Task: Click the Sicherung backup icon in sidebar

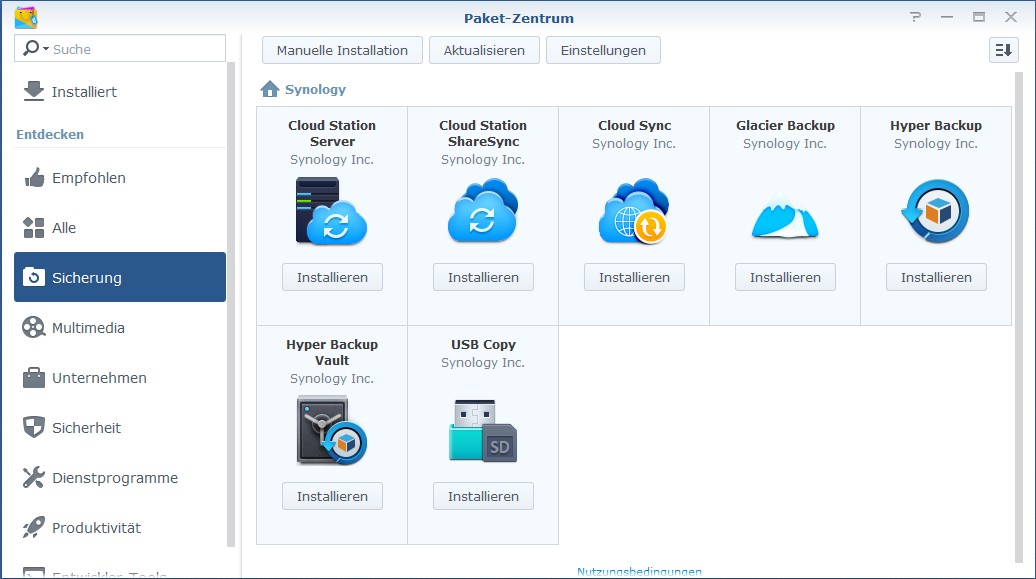Action: point(34,277)
